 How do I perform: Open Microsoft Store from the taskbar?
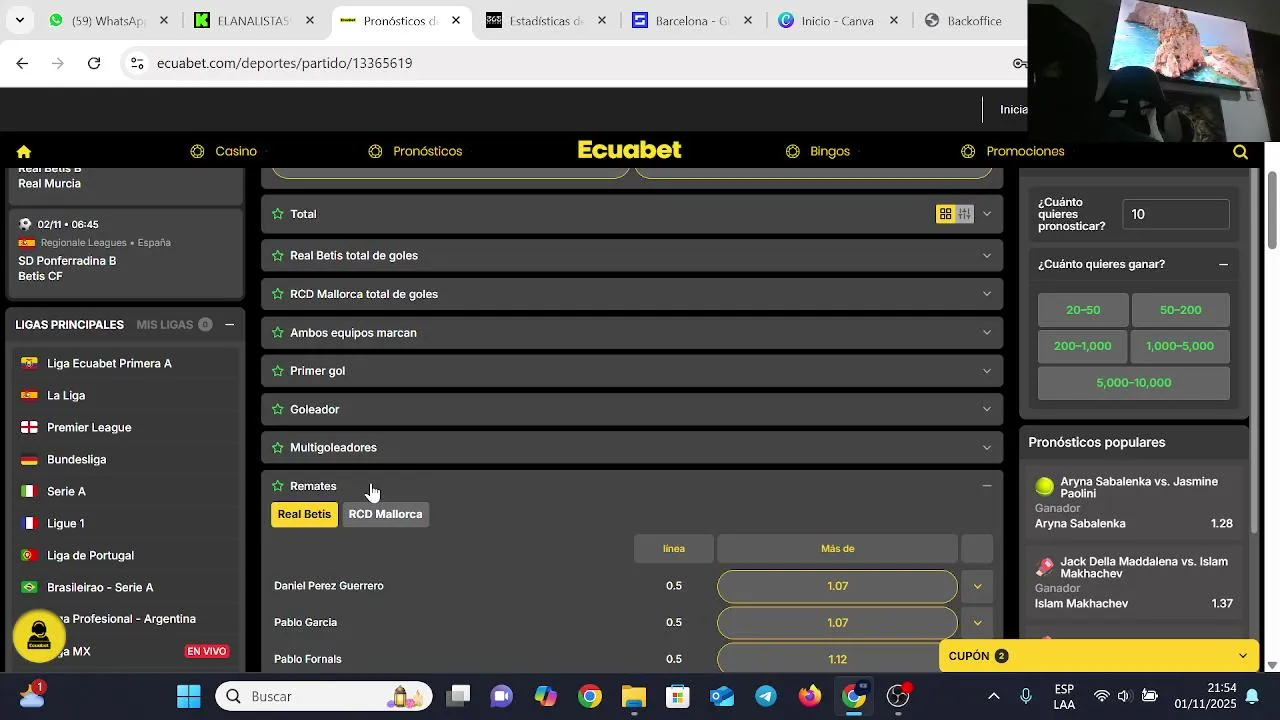click(678, 696)
